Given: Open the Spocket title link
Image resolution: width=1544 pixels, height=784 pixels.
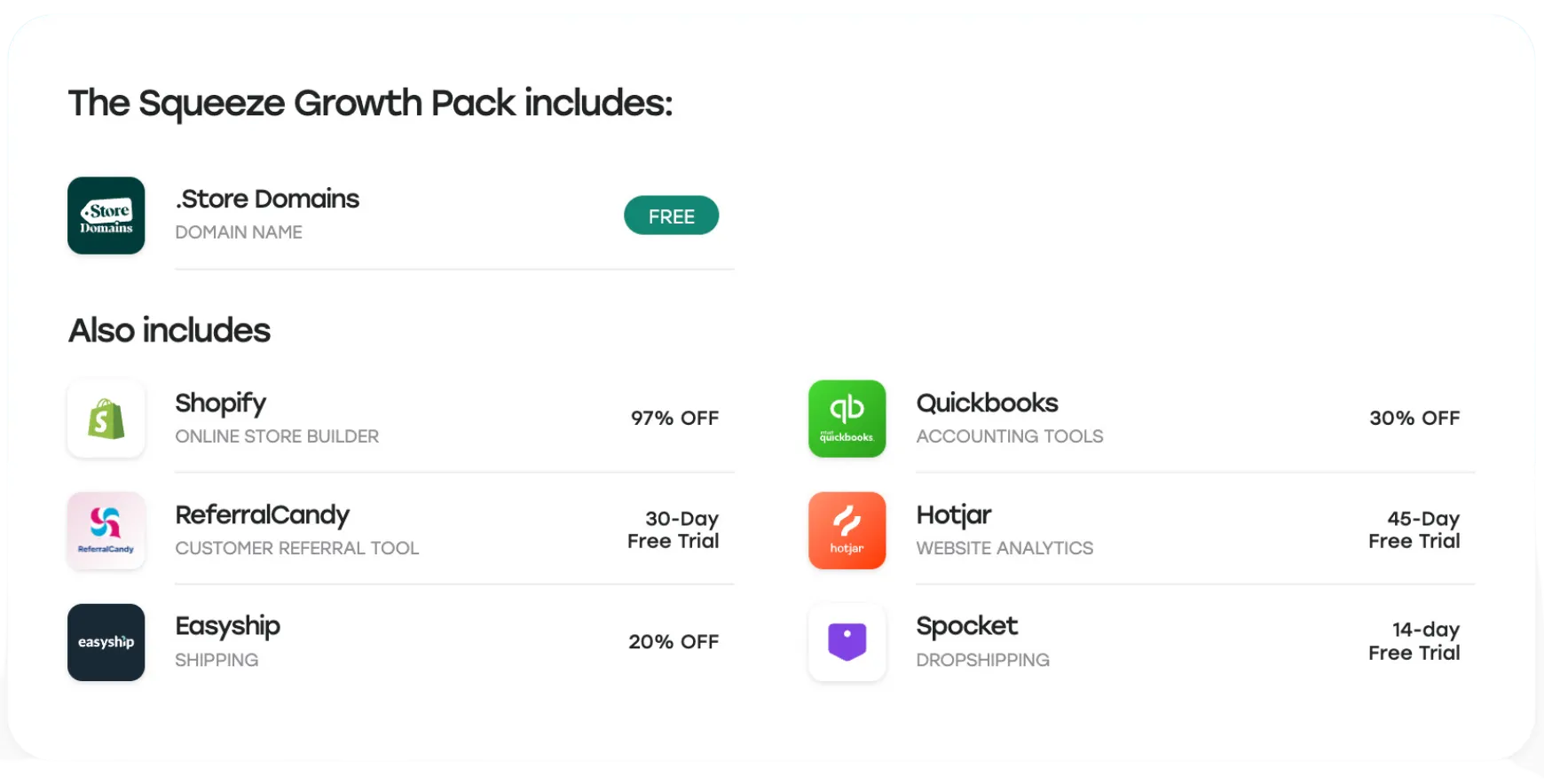Looking at the screenshot, I should pyautogui.click(x=967, y=627).
